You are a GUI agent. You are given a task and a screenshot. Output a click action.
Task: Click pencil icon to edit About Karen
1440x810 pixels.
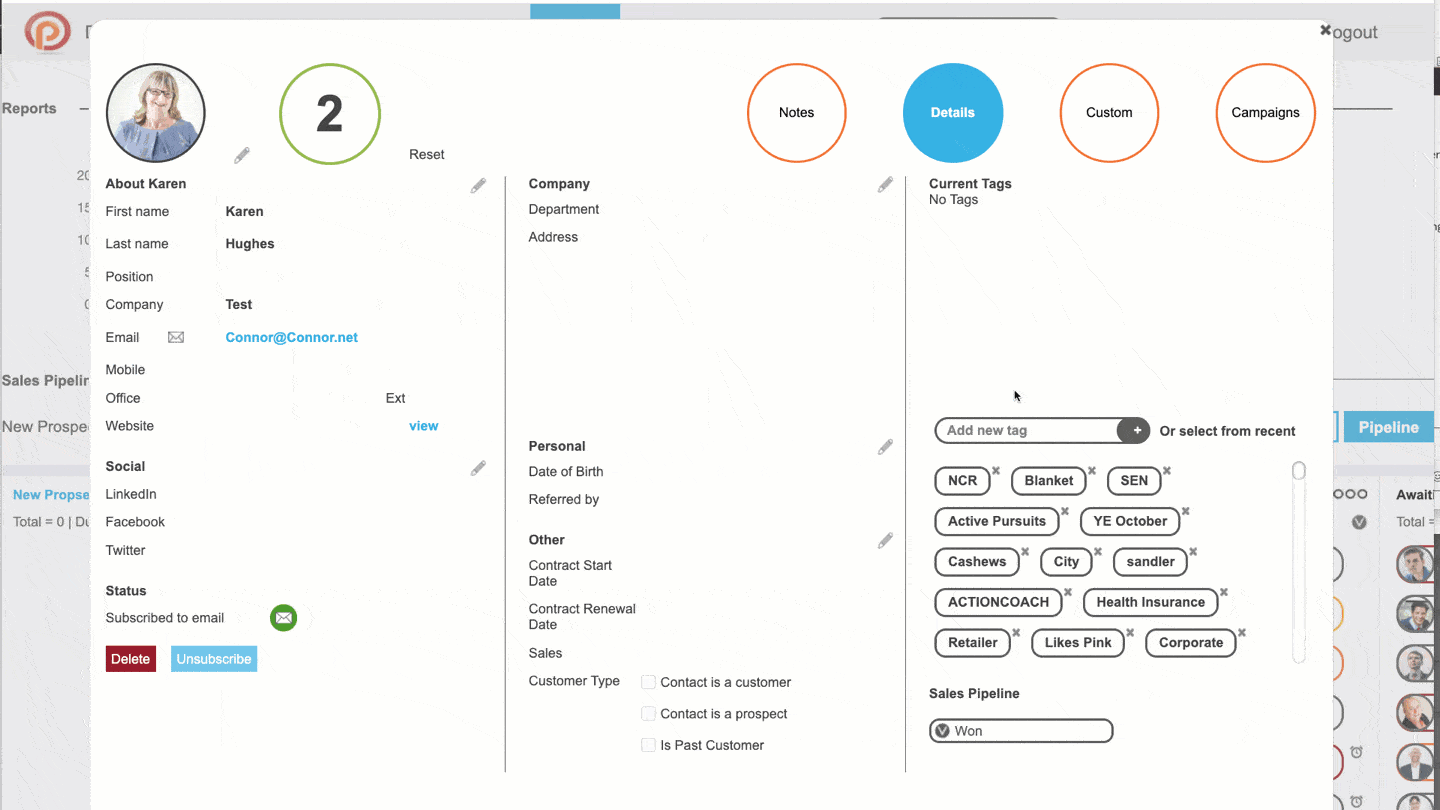point(478,186)
